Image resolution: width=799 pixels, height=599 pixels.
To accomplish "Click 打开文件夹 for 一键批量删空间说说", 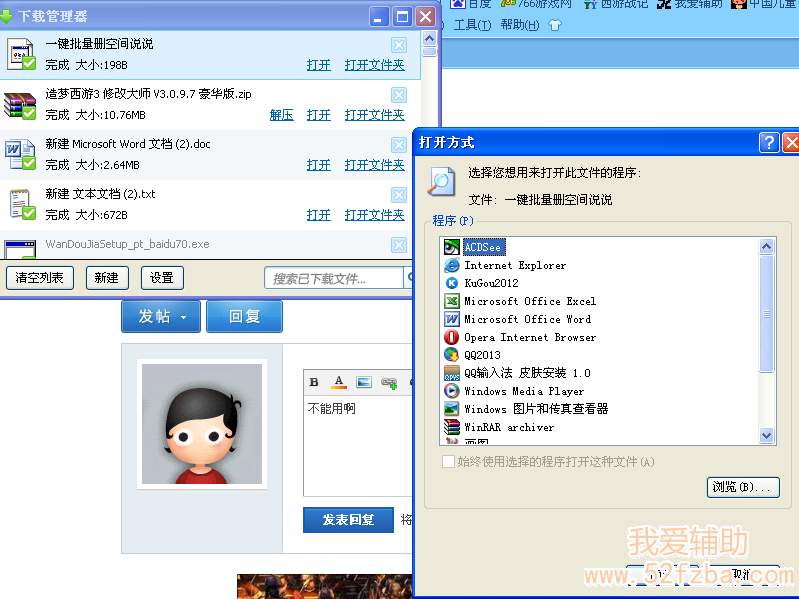I will coord(375,65).
